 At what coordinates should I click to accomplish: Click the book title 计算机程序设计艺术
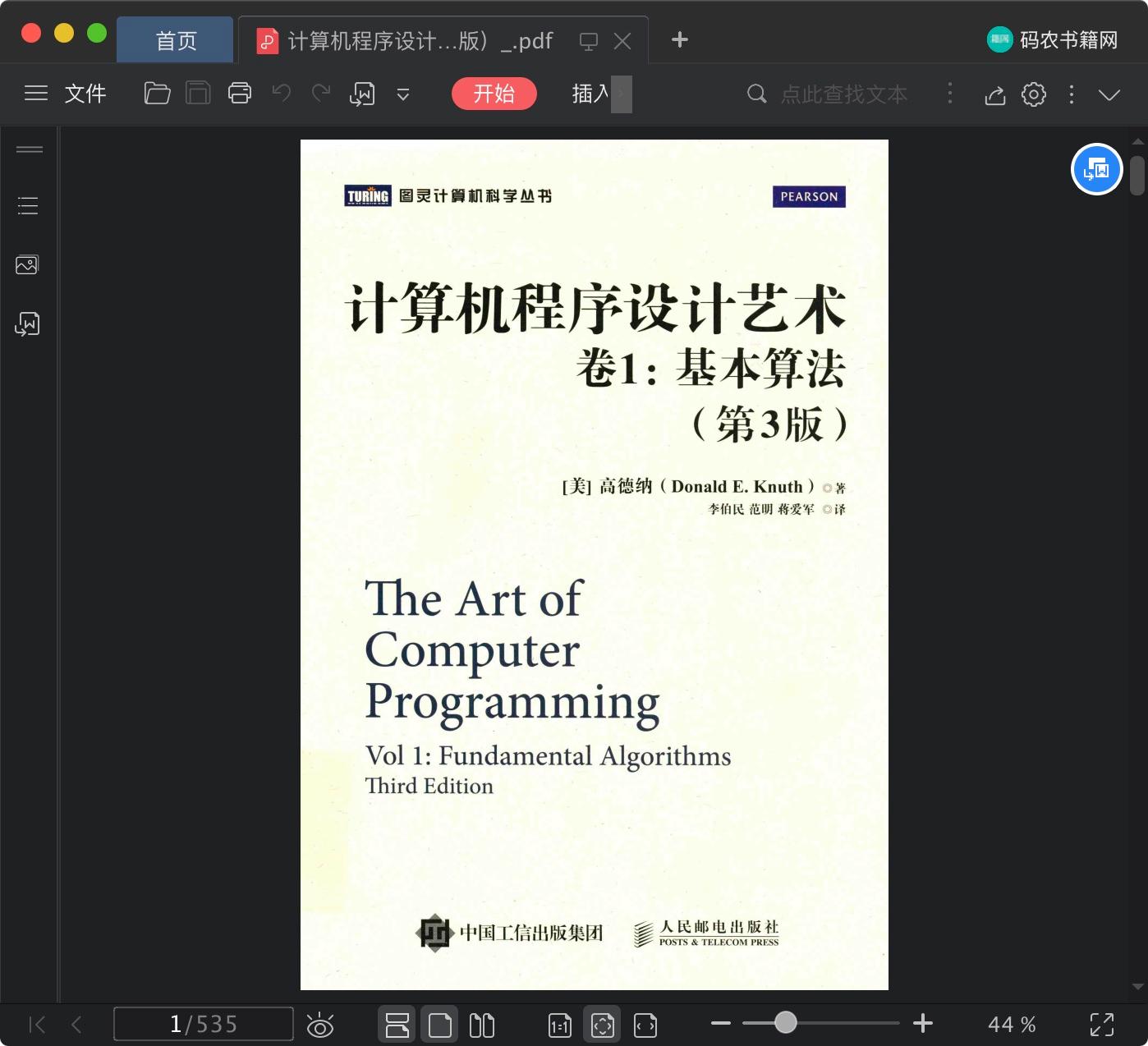pos(597,309)
